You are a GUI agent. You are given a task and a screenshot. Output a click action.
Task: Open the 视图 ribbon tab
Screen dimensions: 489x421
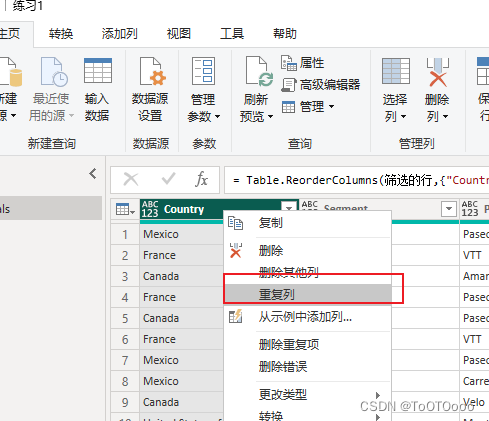(x=179, y=34)
